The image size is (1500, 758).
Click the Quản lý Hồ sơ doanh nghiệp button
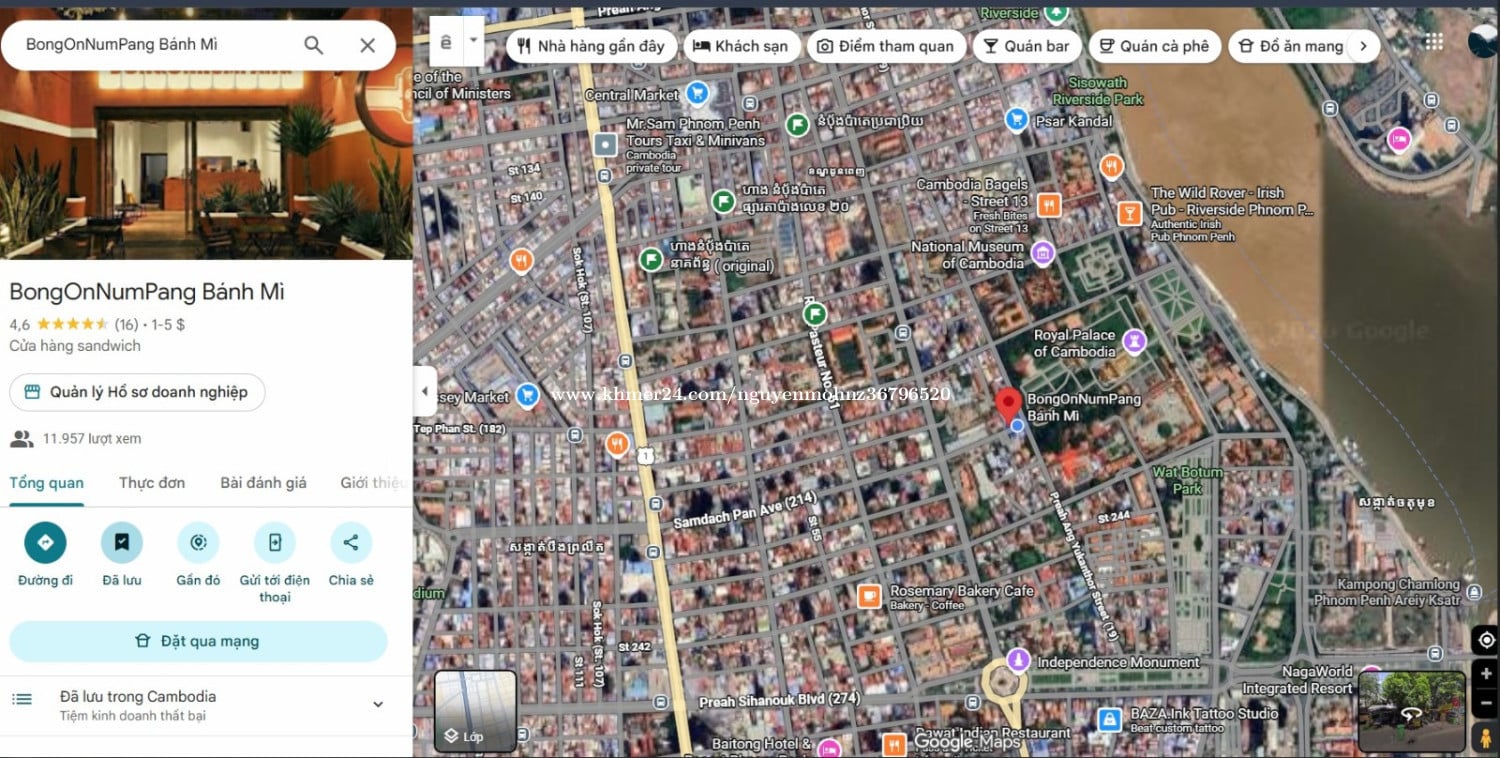(x=137, y=392)
